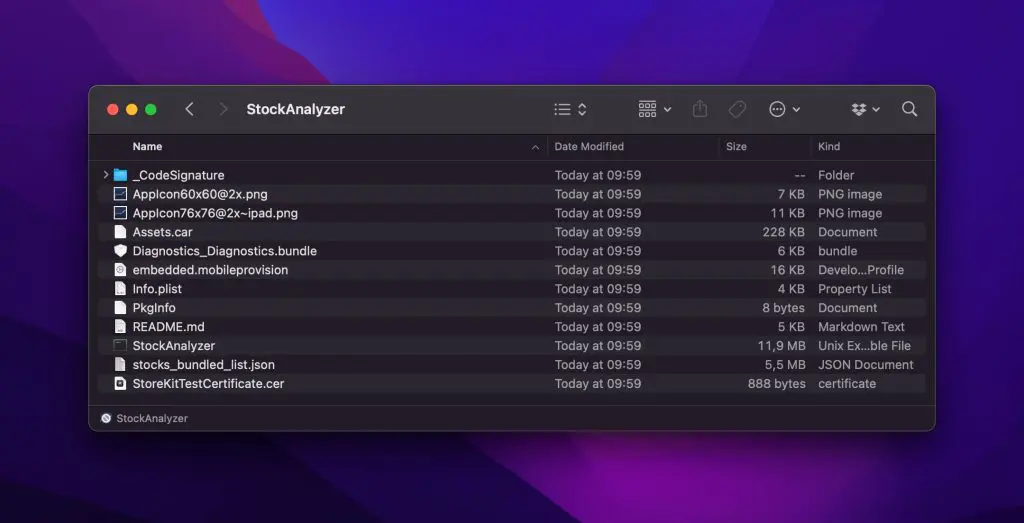The image size is (1024, 523).
Task: Click the 5,5 MB size value
Action: (784, 364)
